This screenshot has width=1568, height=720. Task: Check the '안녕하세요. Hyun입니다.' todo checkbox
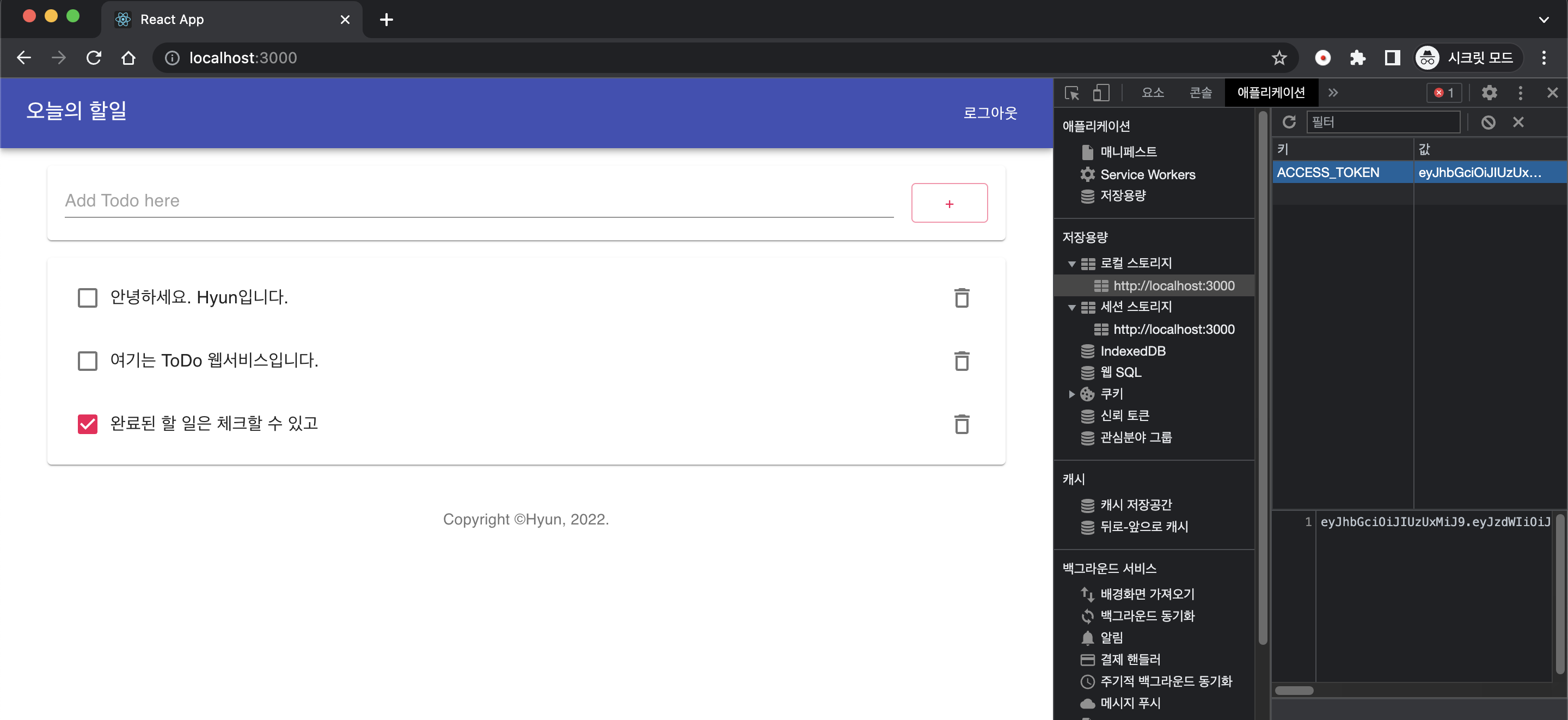click(88, 297)
